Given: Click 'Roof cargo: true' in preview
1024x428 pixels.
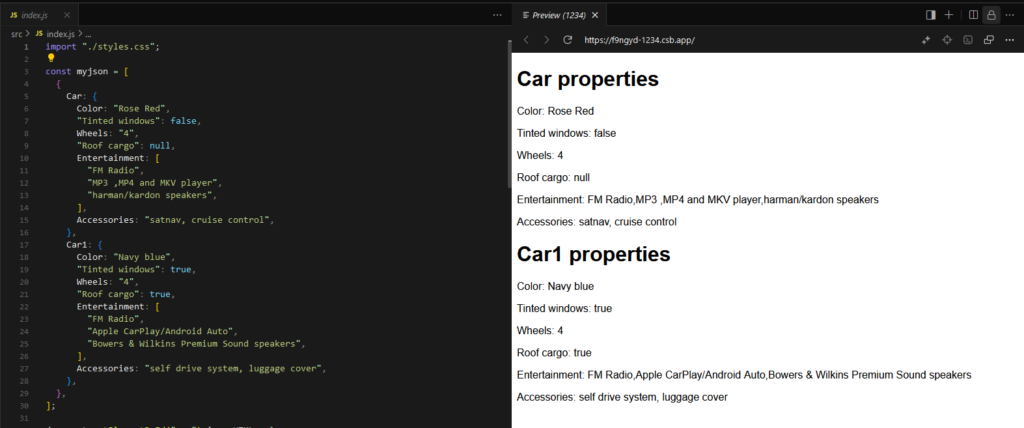Looking at the screenshot, I should tap(554, 353).
